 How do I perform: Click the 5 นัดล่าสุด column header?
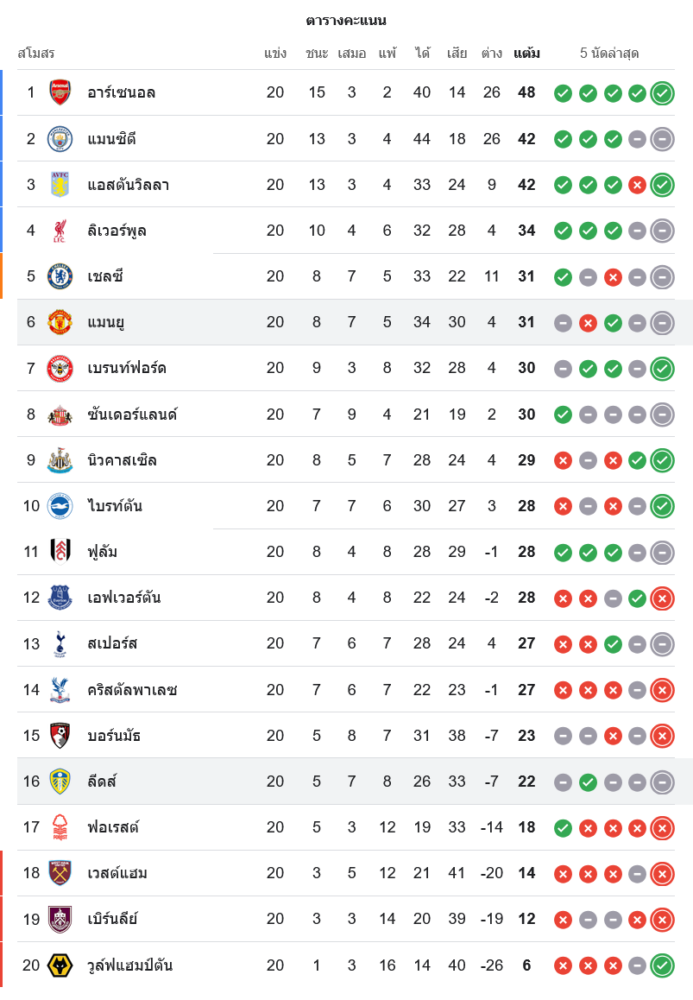609,53
